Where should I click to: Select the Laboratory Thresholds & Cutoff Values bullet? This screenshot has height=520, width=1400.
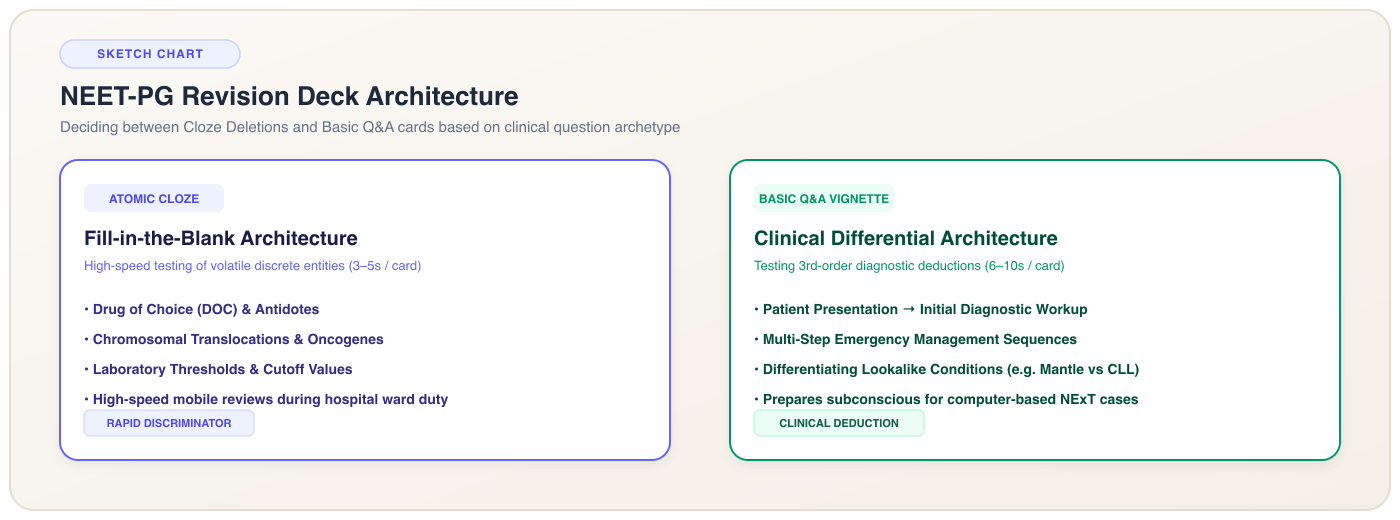218,369
